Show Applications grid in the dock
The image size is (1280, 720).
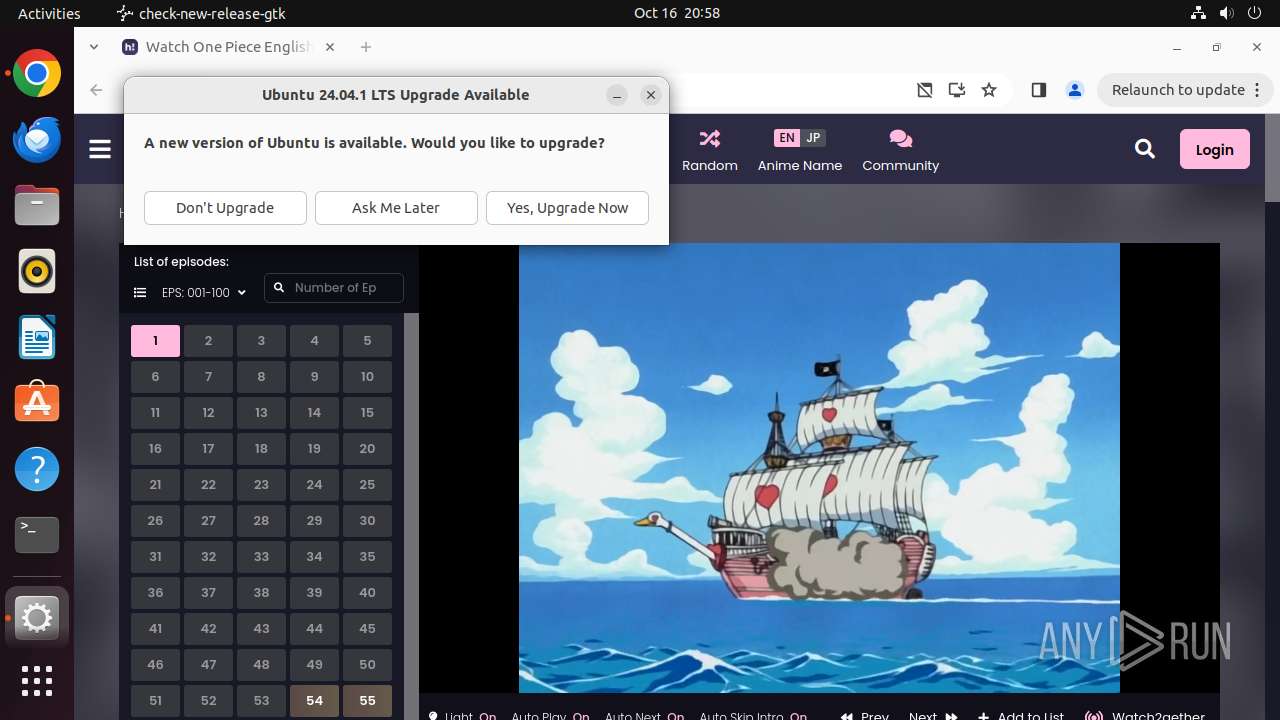point(37,681)
